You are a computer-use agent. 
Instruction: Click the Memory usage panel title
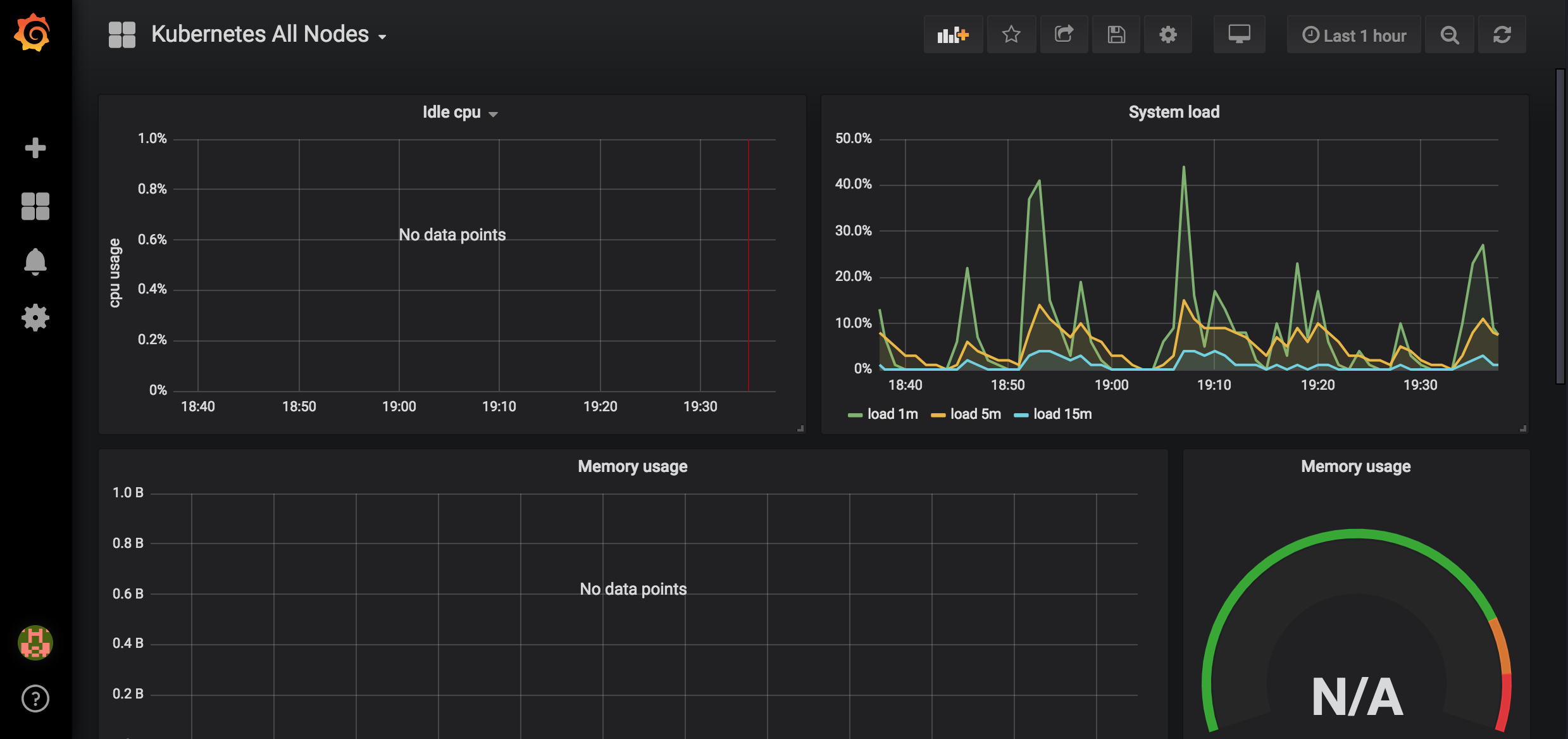coord(632,466)
